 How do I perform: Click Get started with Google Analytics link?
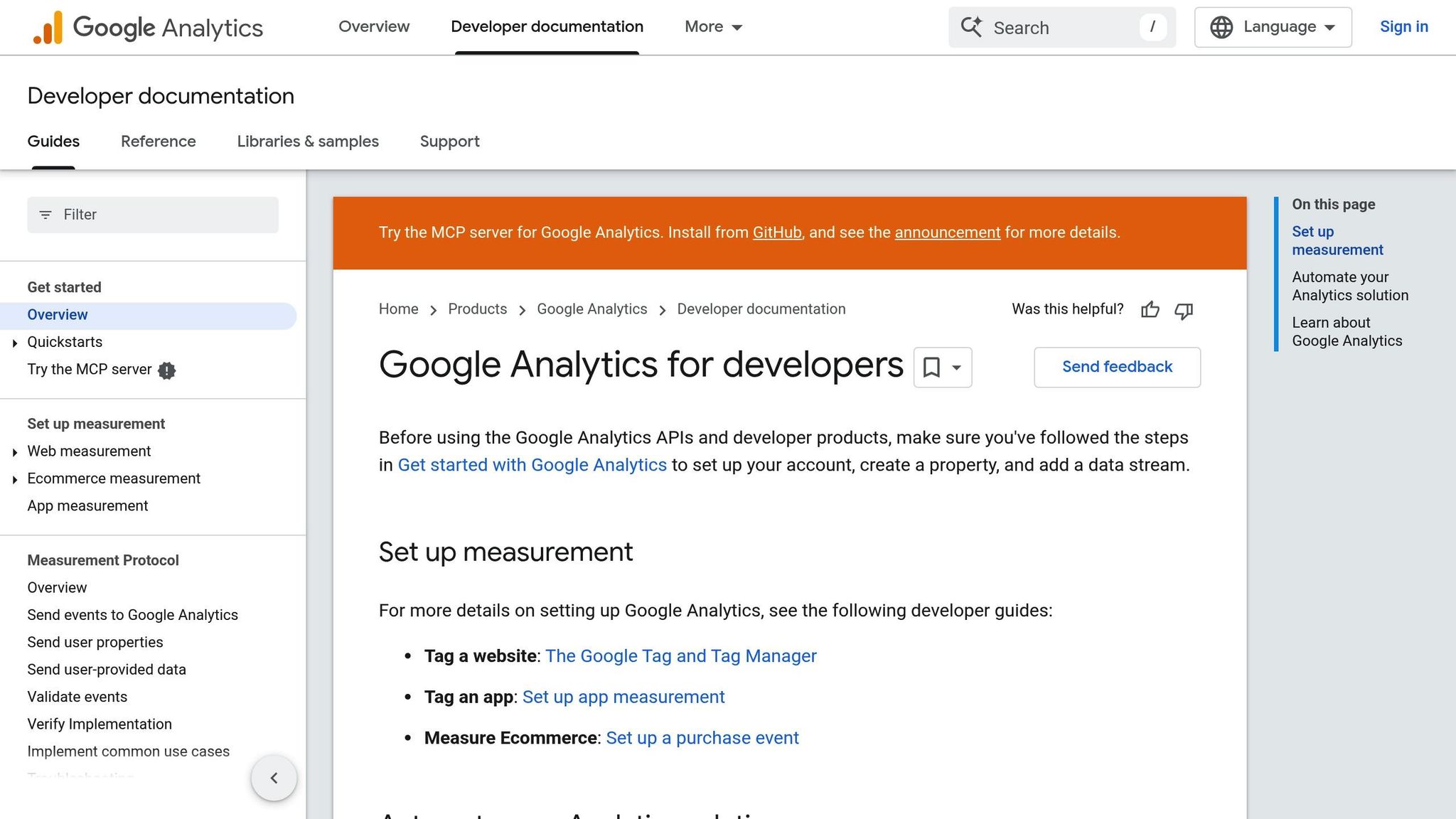532,465
